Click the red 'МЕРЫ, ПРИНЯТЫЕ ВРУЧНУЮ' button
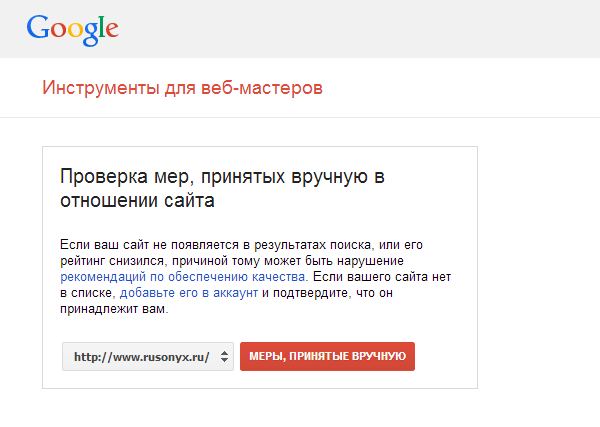This screenshot has height=427, width=600. pos(327,357)
